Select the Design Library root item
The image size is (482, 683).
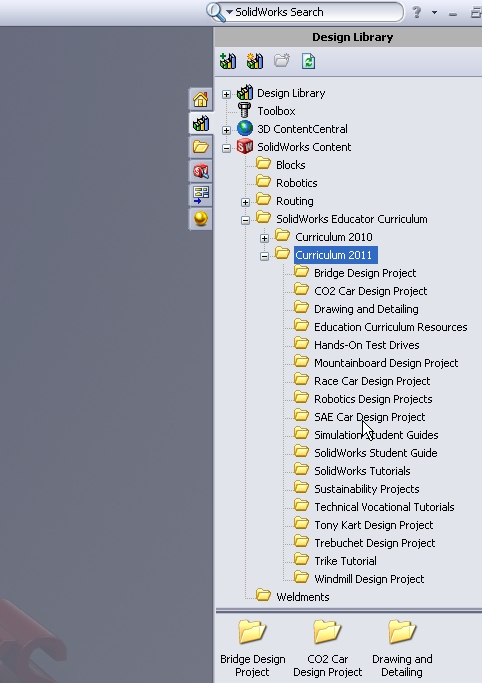[x=291, y=93]
